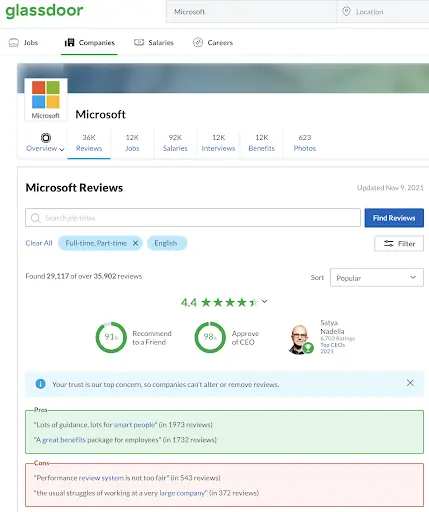This screenshot has height=512, width=429.
Task: Click the Careers icon in navigation
Action: pyautogui.click(x=198, y=42)
